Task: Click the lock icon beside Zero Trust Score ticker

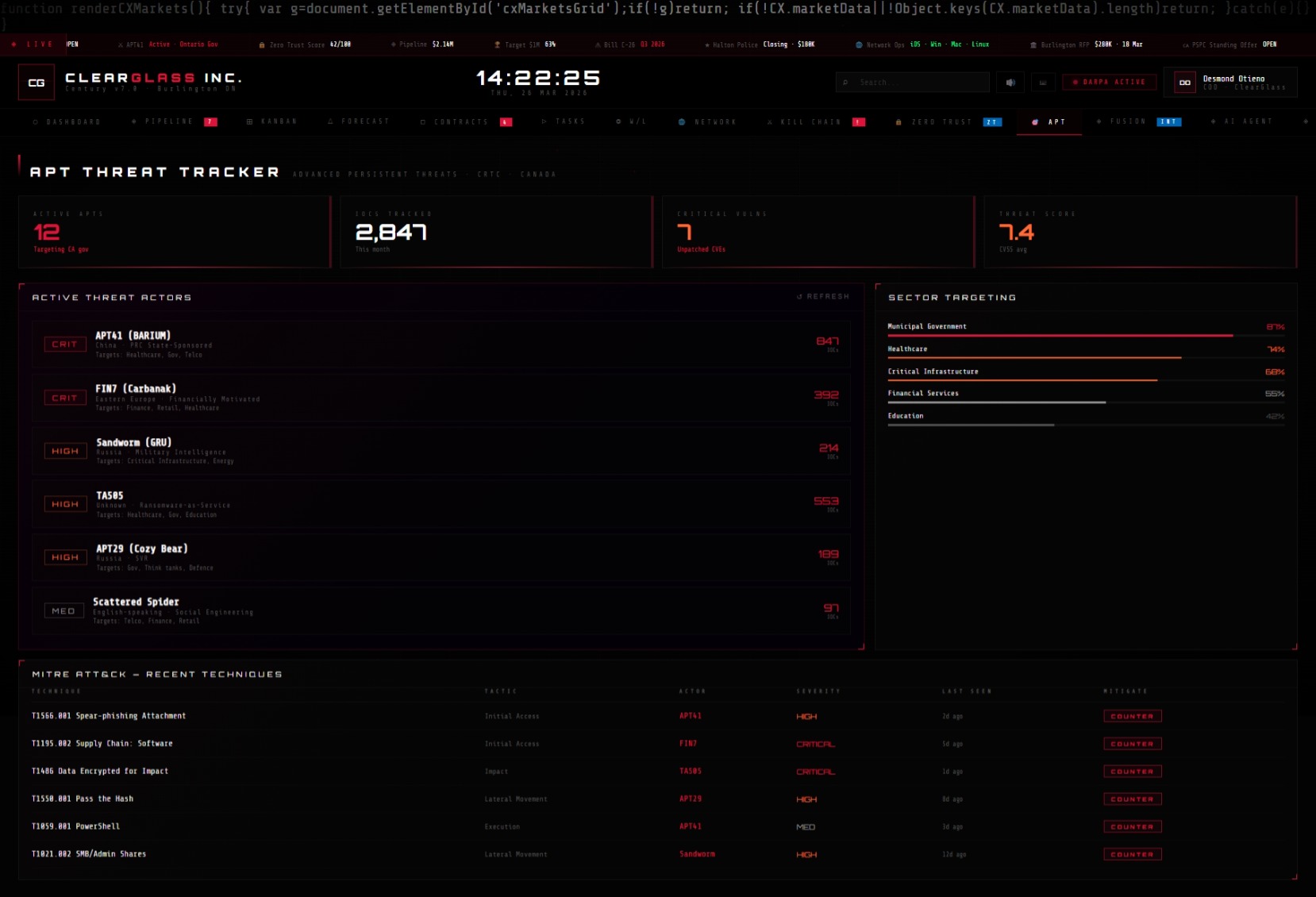Action: (262, 45)
